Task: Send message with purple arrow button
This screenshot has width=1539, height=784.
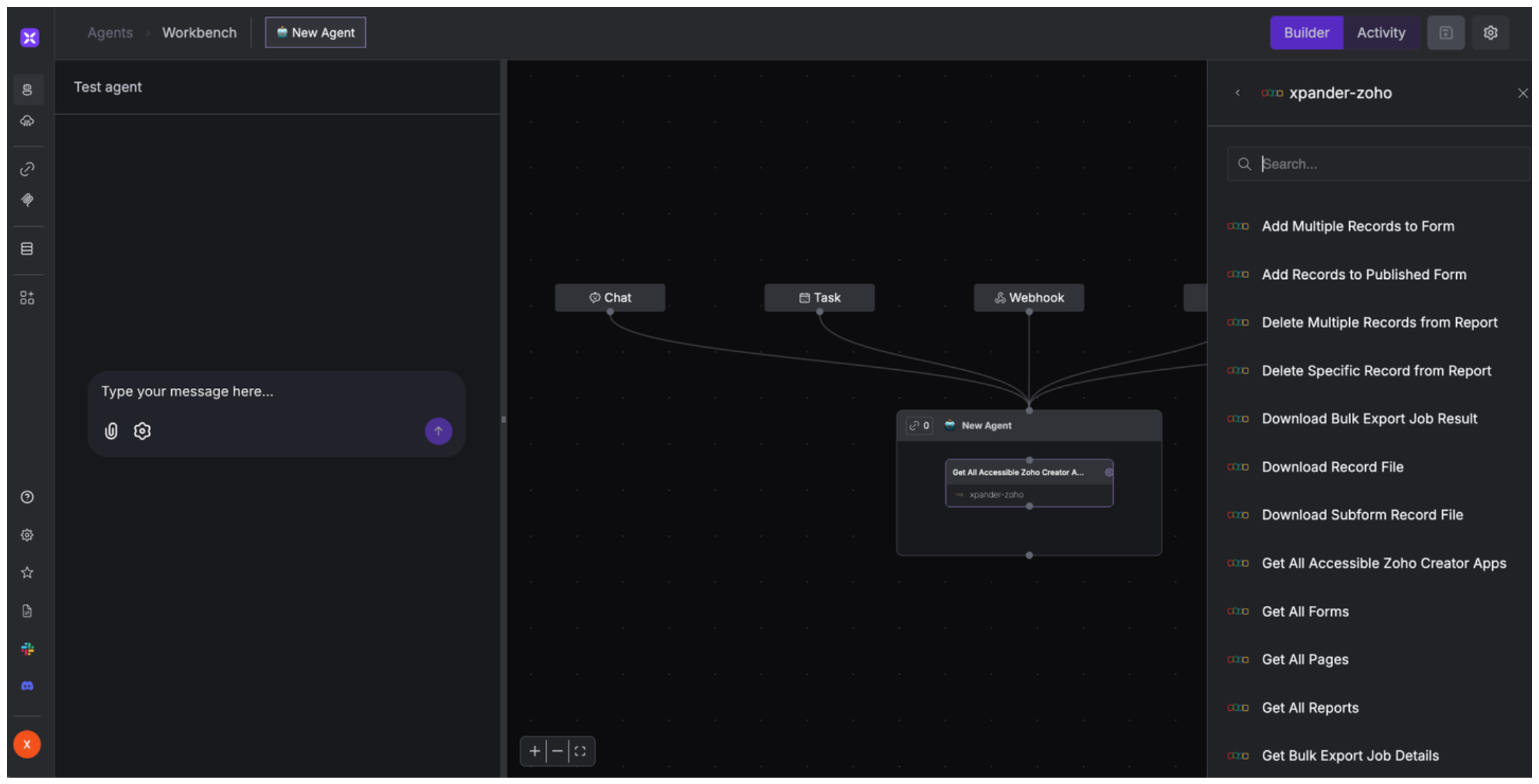Action: (x=438, y=431)
